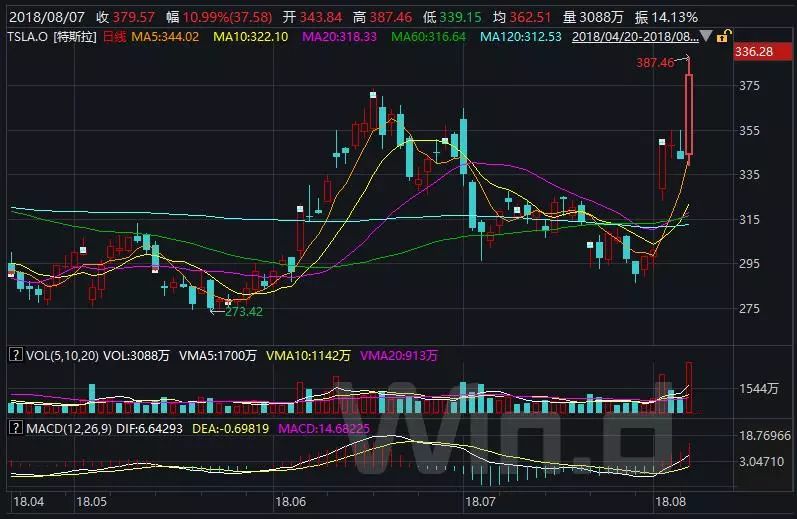
Task: Click the 387.46 high price marker
Action: pos(654,62)
